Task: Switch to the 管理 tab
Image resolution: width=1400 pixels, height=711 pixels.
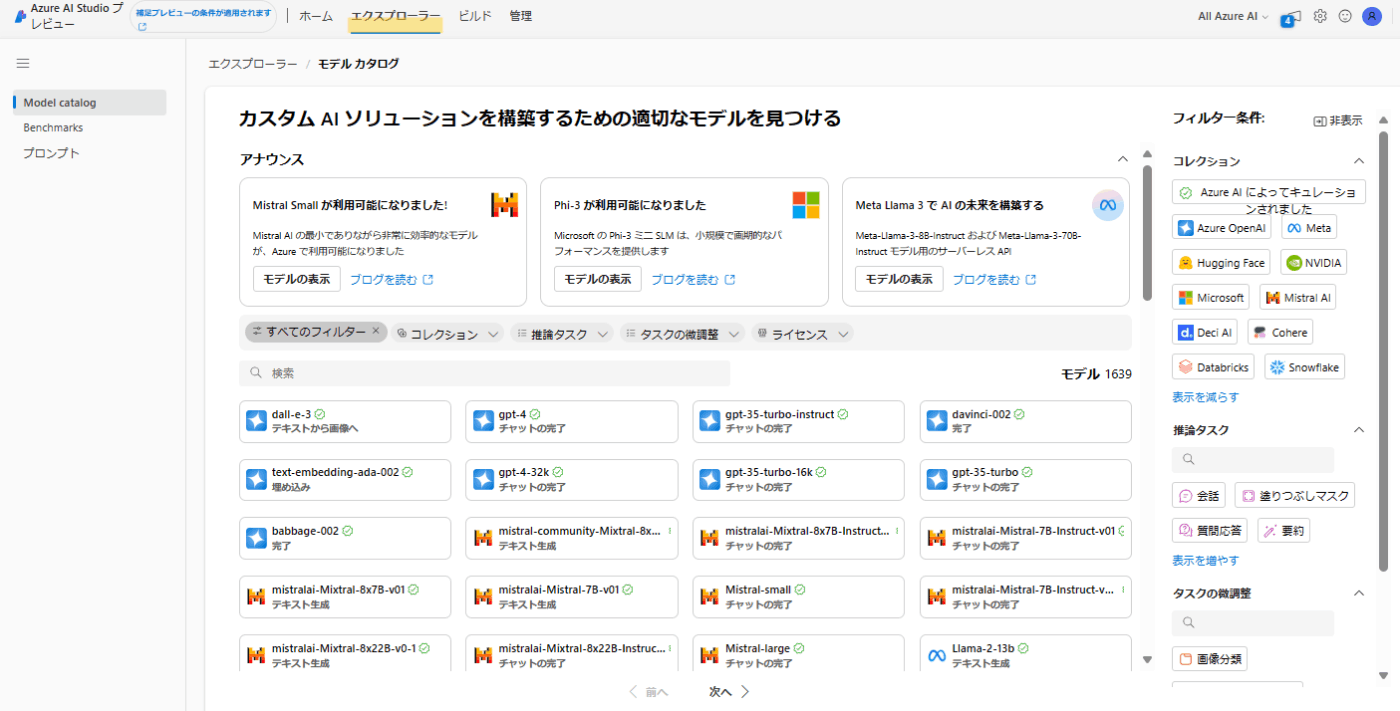Action: coord(520,16)
